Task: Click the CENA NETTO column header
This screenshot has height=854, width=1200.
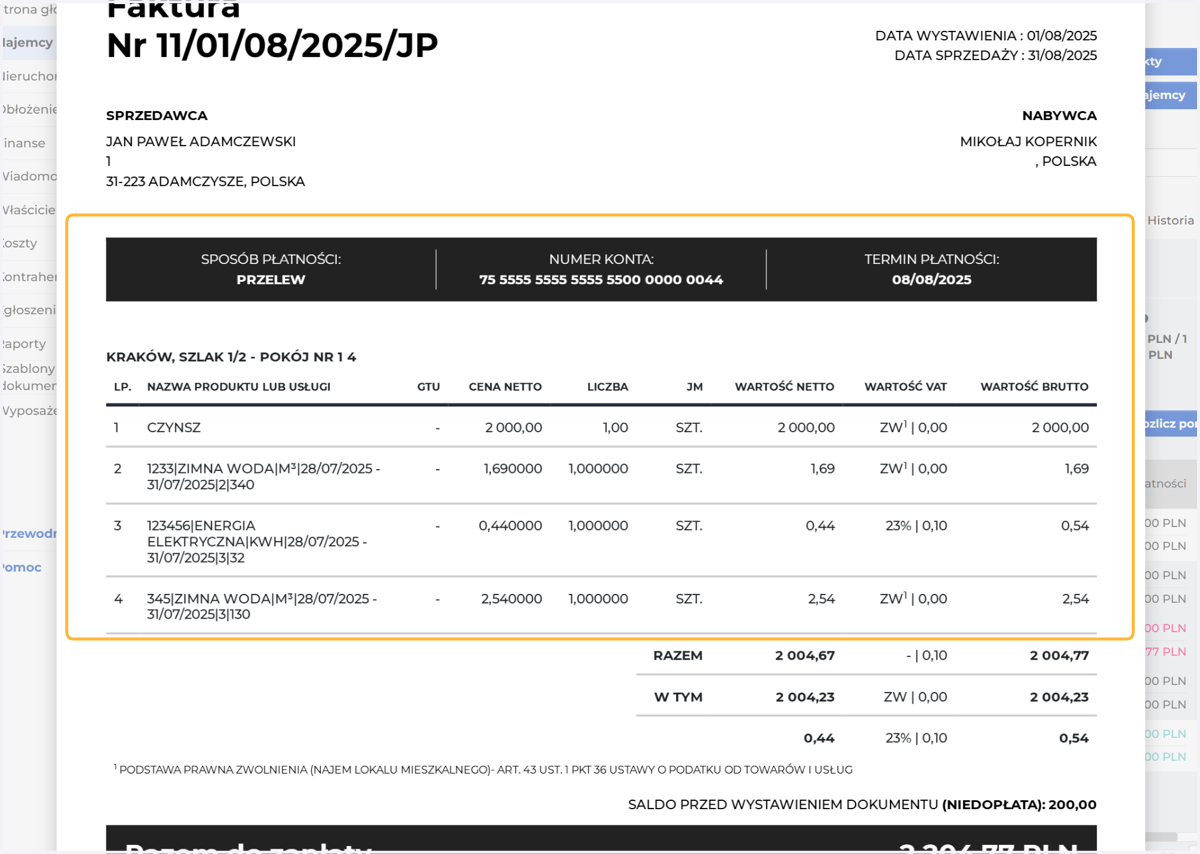Action: (x=505, y=387)
